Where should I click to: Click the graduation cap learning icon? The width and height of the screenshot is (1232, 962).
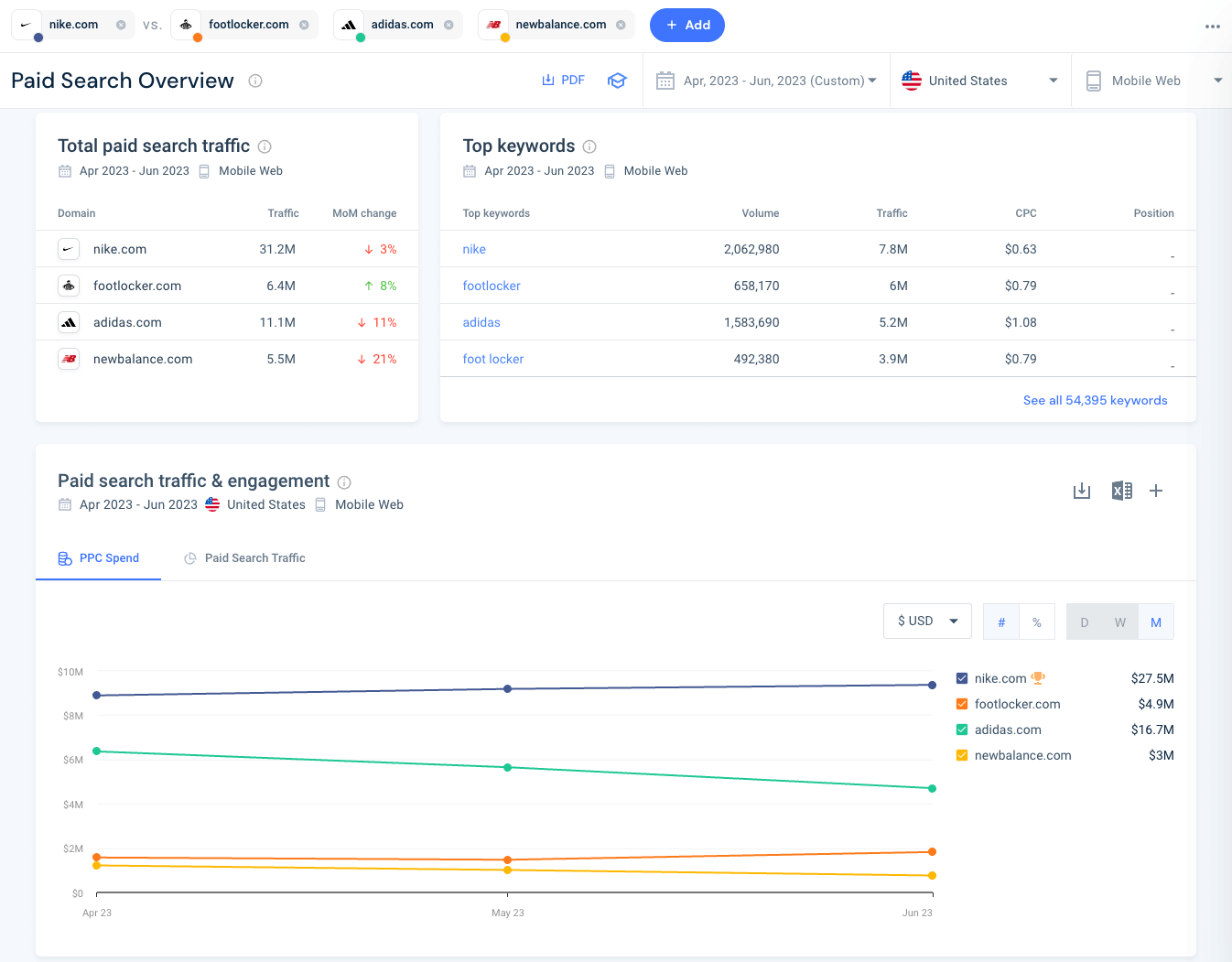coord(617,80)
